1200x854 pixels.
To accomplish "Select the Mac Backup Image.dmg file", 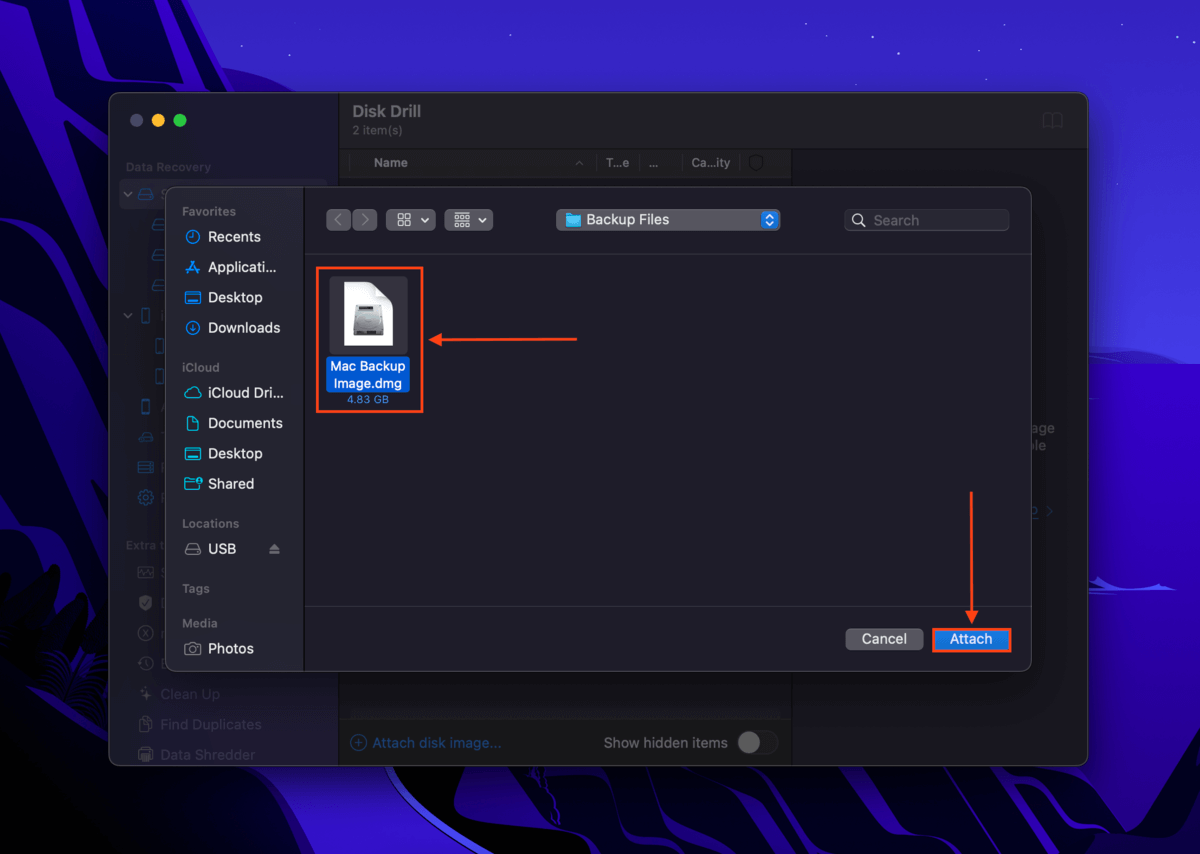I will coord(369,340).
